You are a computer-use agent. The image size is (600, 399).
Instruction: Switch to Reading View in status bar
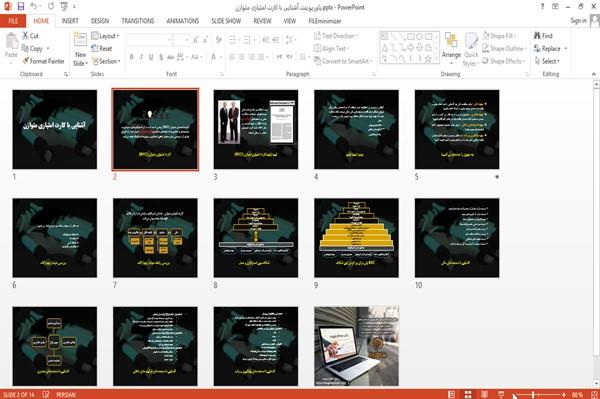pyautogui.click(x=484, y=394)
